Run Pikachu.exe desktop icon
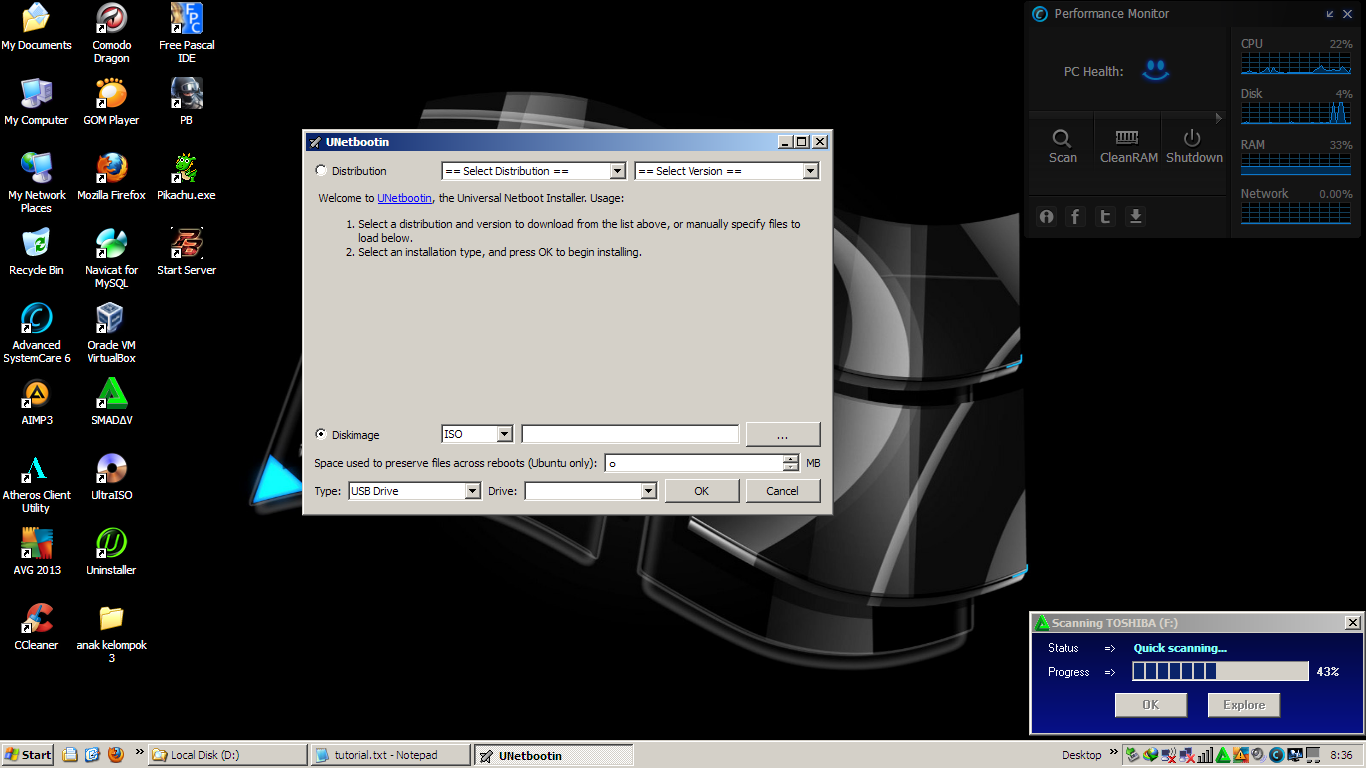 click(x=186, y=176)
